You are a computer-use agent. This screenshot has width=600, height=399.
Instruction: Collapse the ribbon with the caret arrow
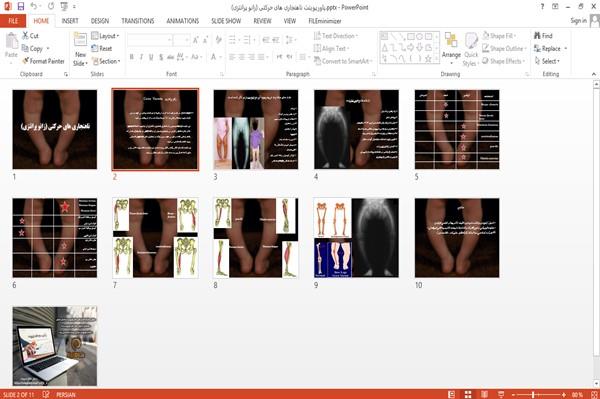(x=594, y=74)
